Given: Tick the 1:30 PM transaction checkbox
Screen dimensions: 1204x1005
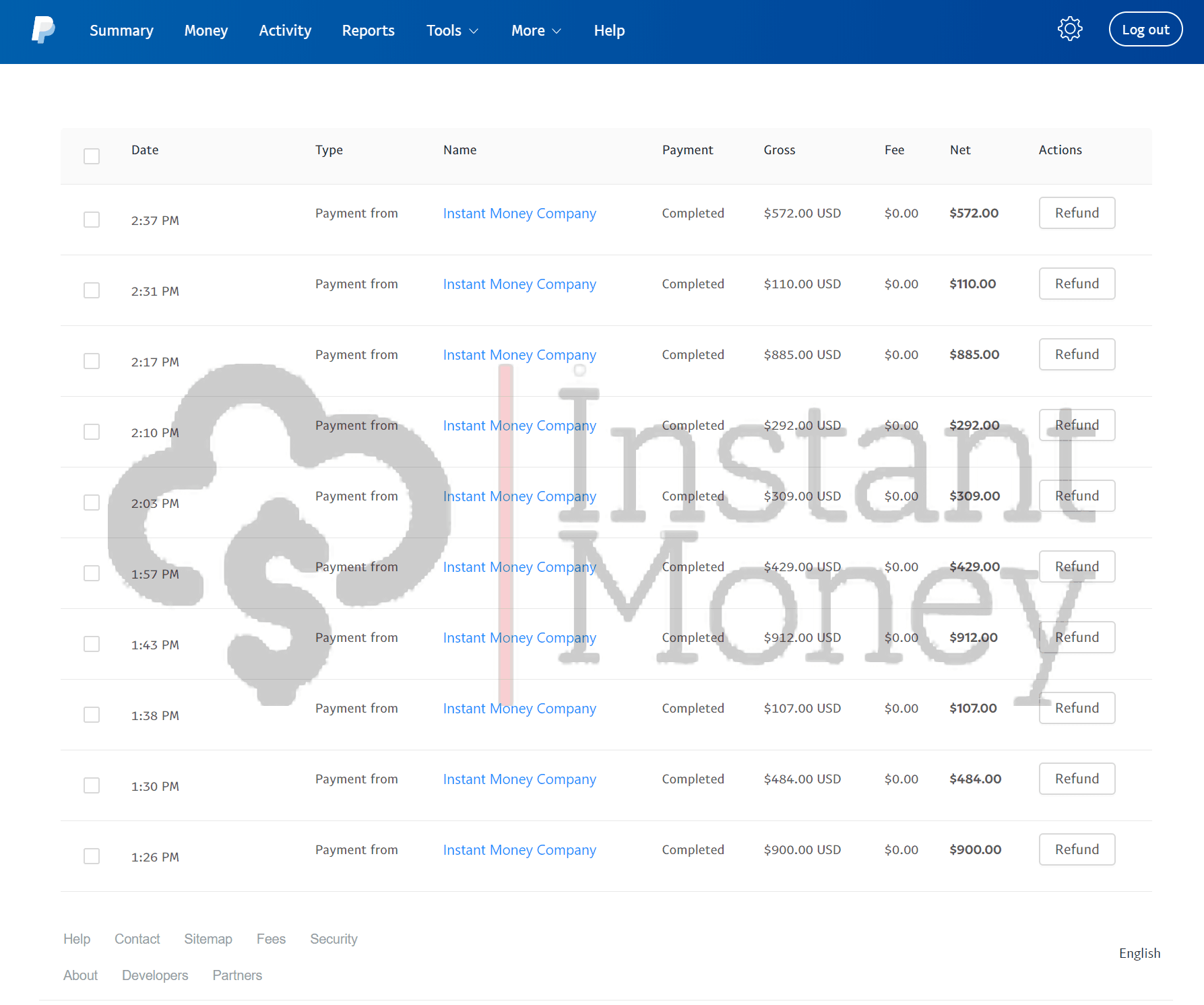Looking at the screenshot, I should (x=92, y=785).
